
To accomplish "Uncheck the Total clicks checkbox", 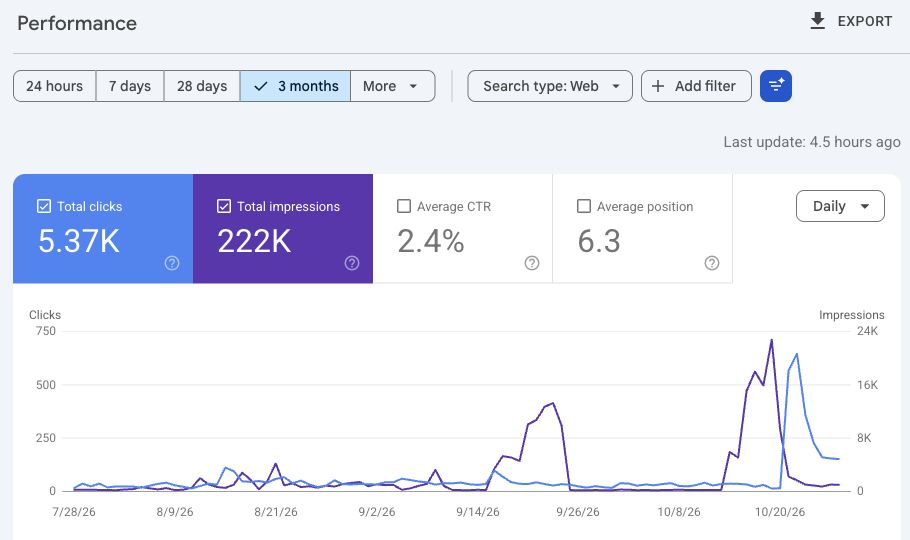I will click(x=44, y=206).
